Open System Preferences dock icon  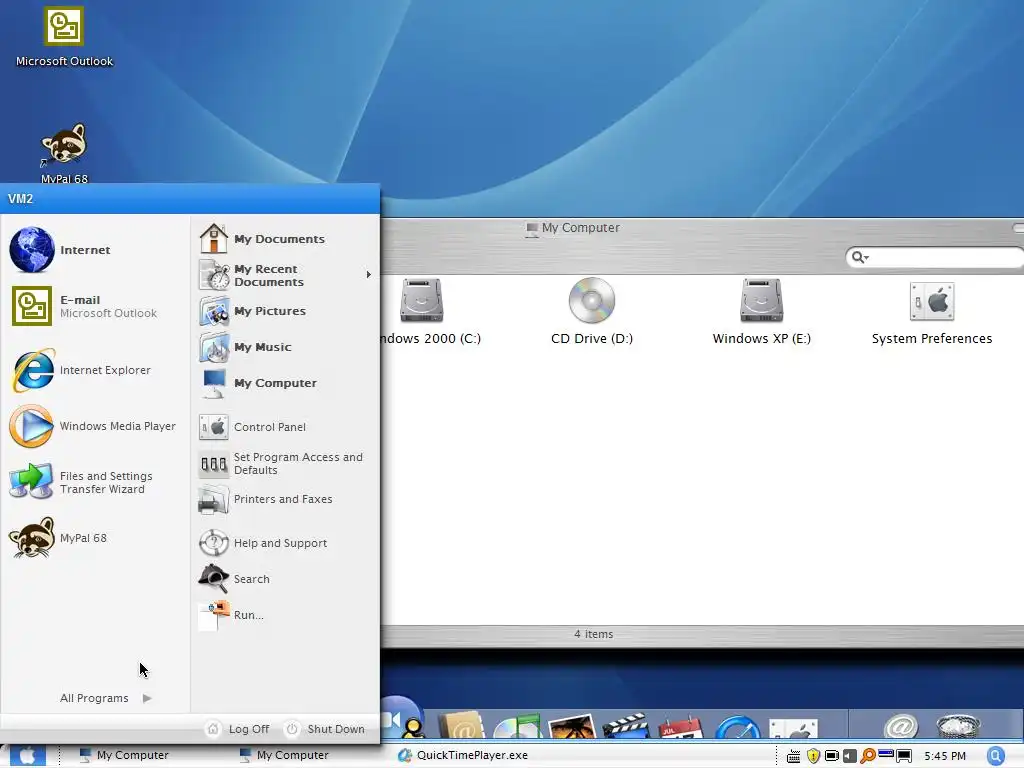click(x=793, y=729)
